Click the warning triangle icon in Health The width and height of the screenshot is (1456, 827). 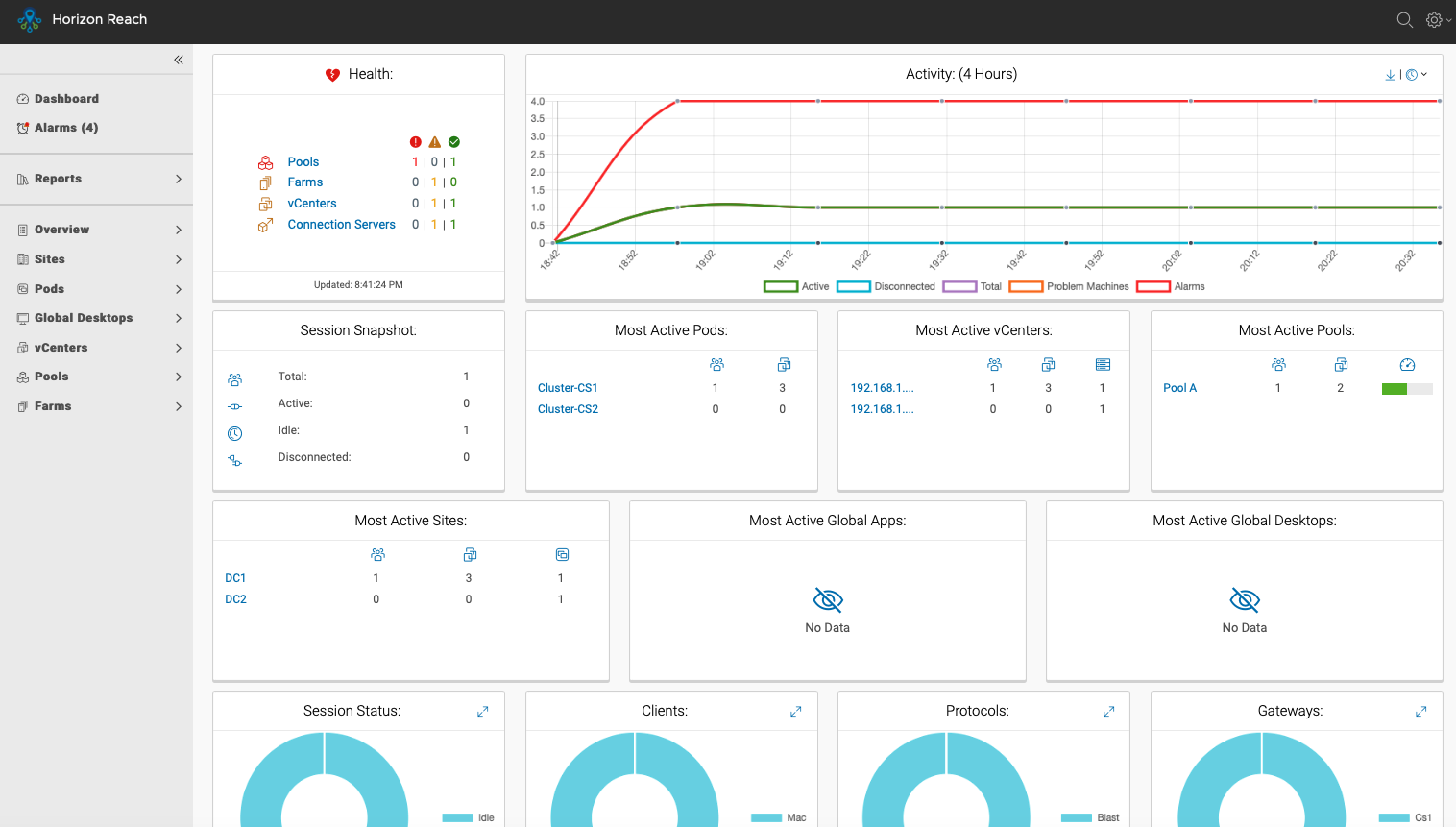point(435,142)
